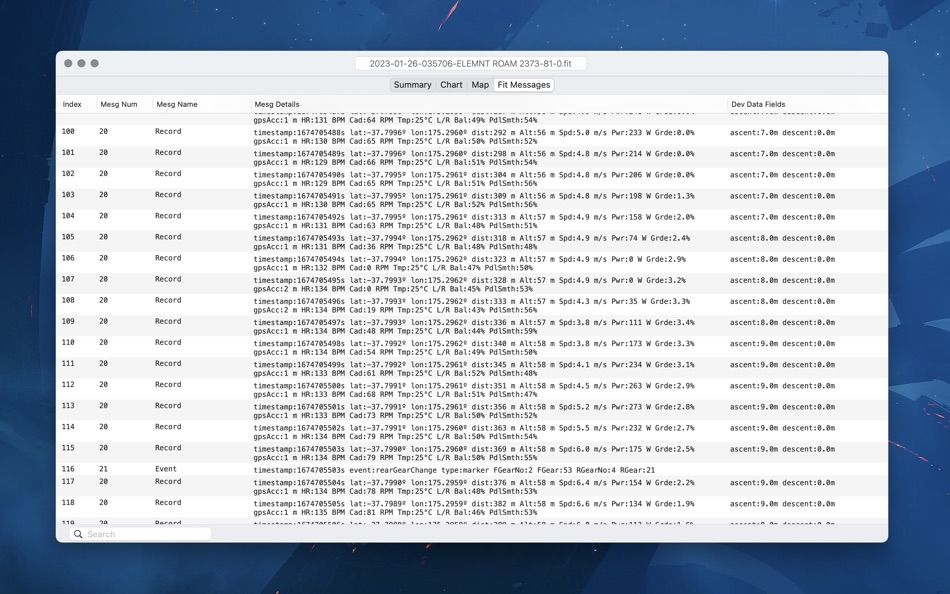Screen dimensions: 950x594
Task: Select row with index 104
Action: (472, 221)
